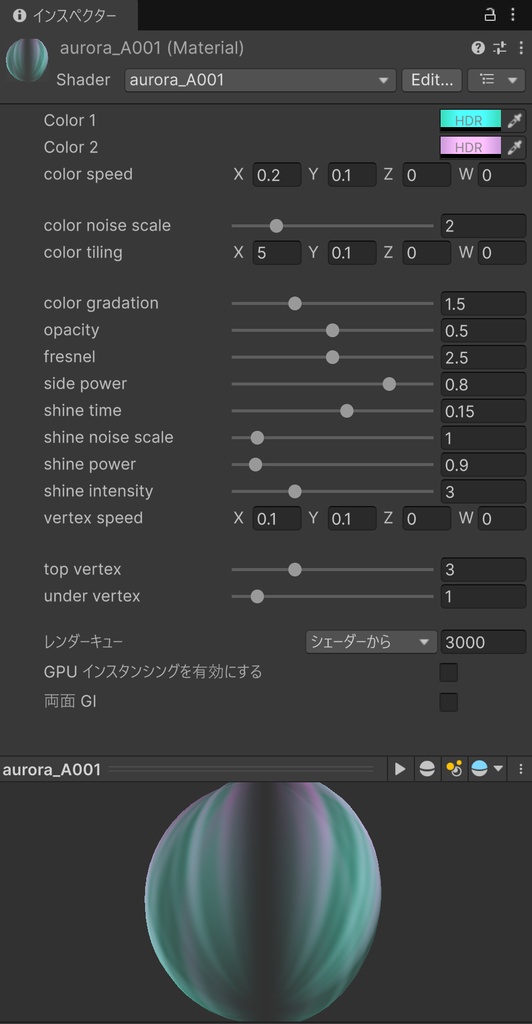Click the under vertex slider handle
Screen dimensions: 532x1024
257,596
